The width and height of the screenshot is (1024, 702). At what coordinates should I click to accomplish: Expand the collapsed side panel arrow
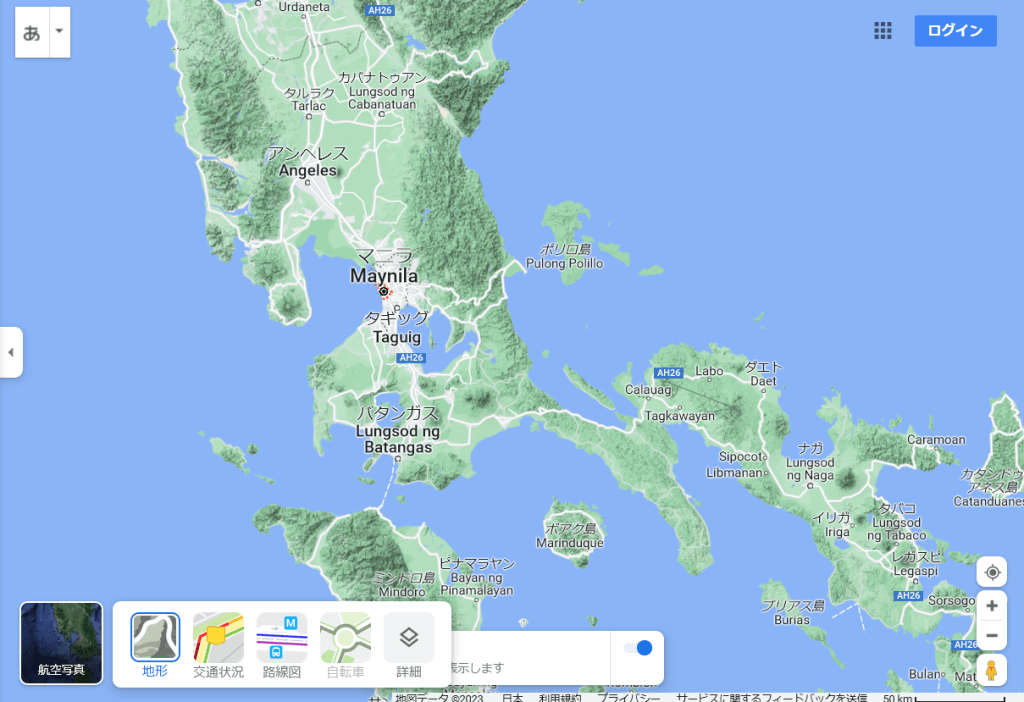tap(10, 352)
